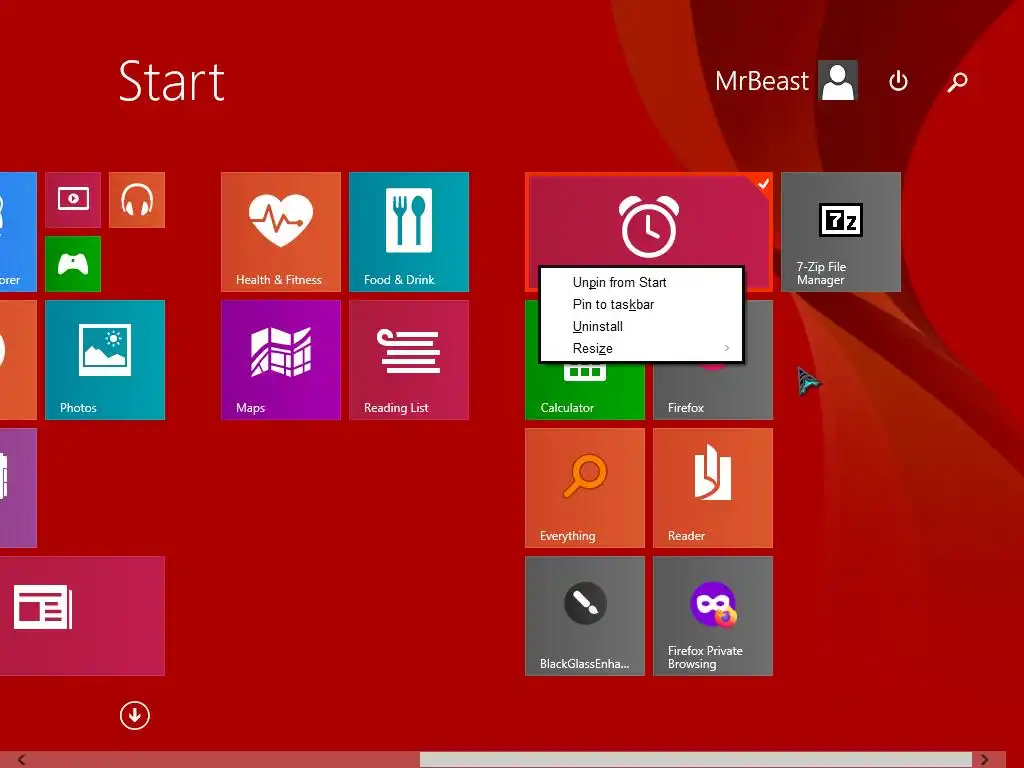Click the horizontal scrollbar thumb
Image resolution: width=1024 pixels, height=768 pixels.
tap(696, 760)
